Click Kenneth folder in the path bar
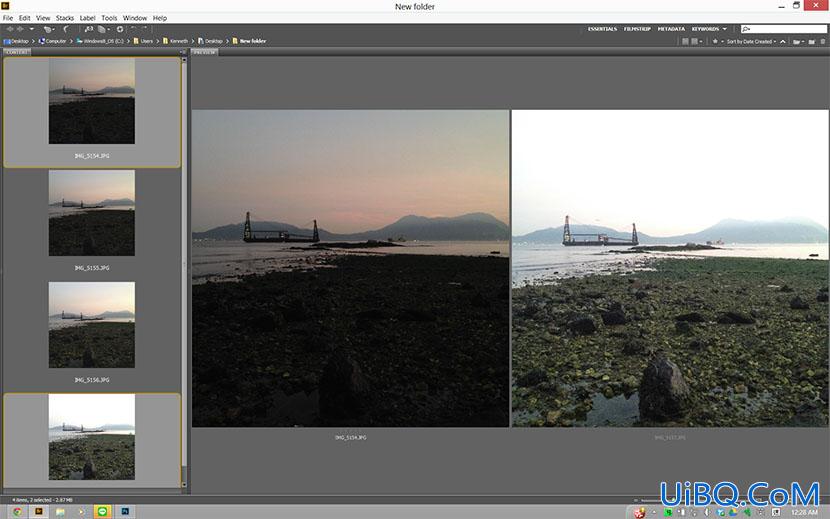Screen dimensions: 830x519 (x=175, y=41)
